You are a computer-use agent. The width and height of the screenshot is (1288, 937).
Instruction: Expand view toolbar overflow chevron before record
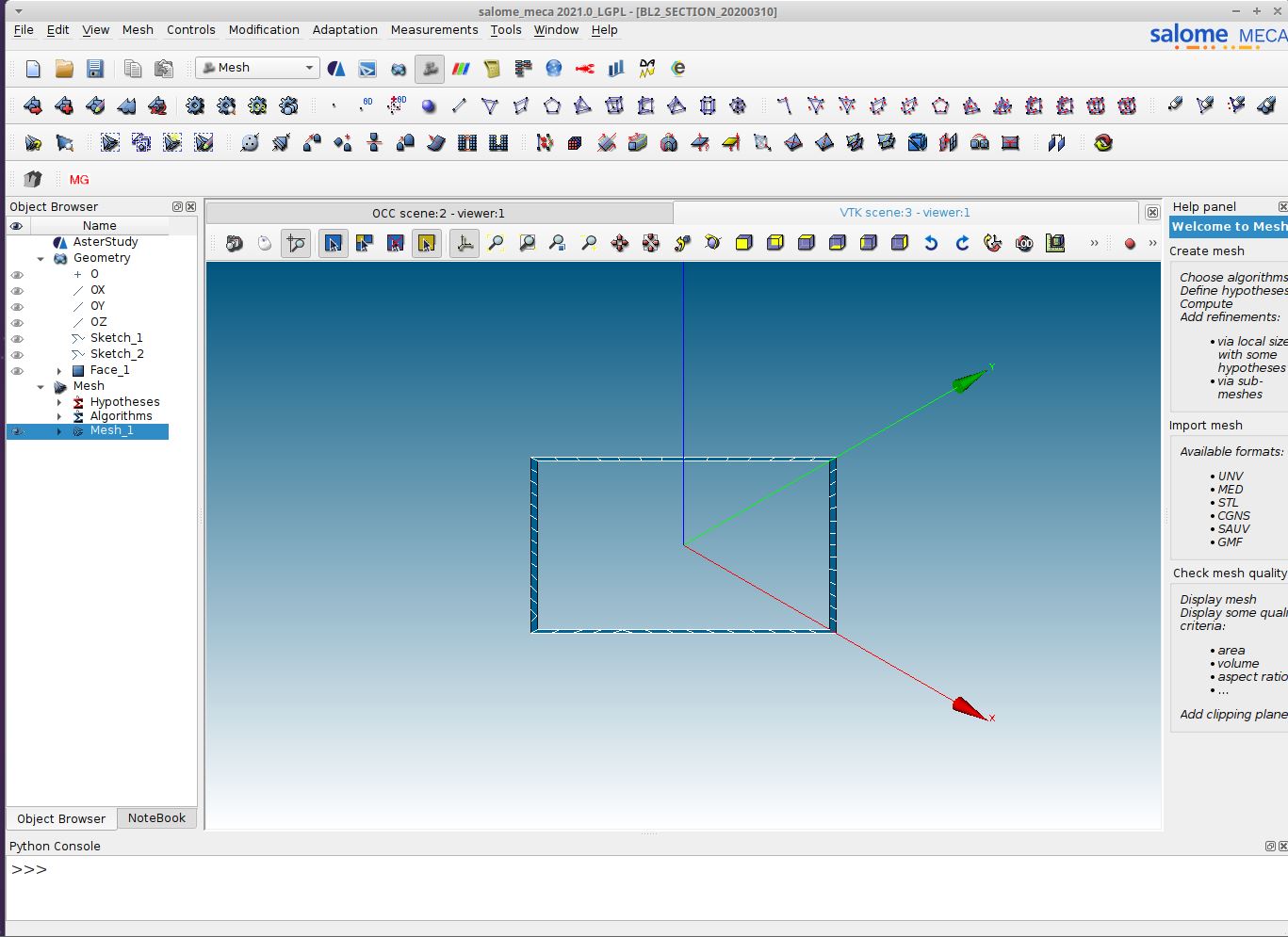coord(1094,244)
